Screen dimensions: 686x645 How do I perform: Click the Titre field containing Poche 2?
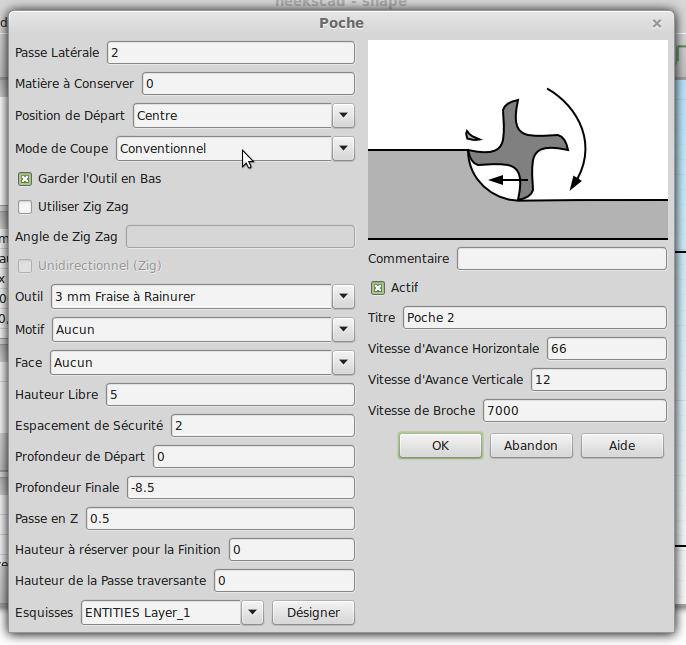pyautogui.click(x=535, y=318)
